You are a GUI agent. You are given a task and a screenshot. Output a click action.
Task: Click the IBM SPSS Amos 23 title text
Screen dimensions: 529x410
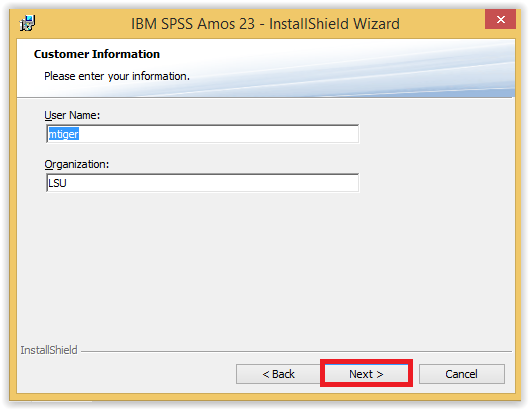[265, 24]
